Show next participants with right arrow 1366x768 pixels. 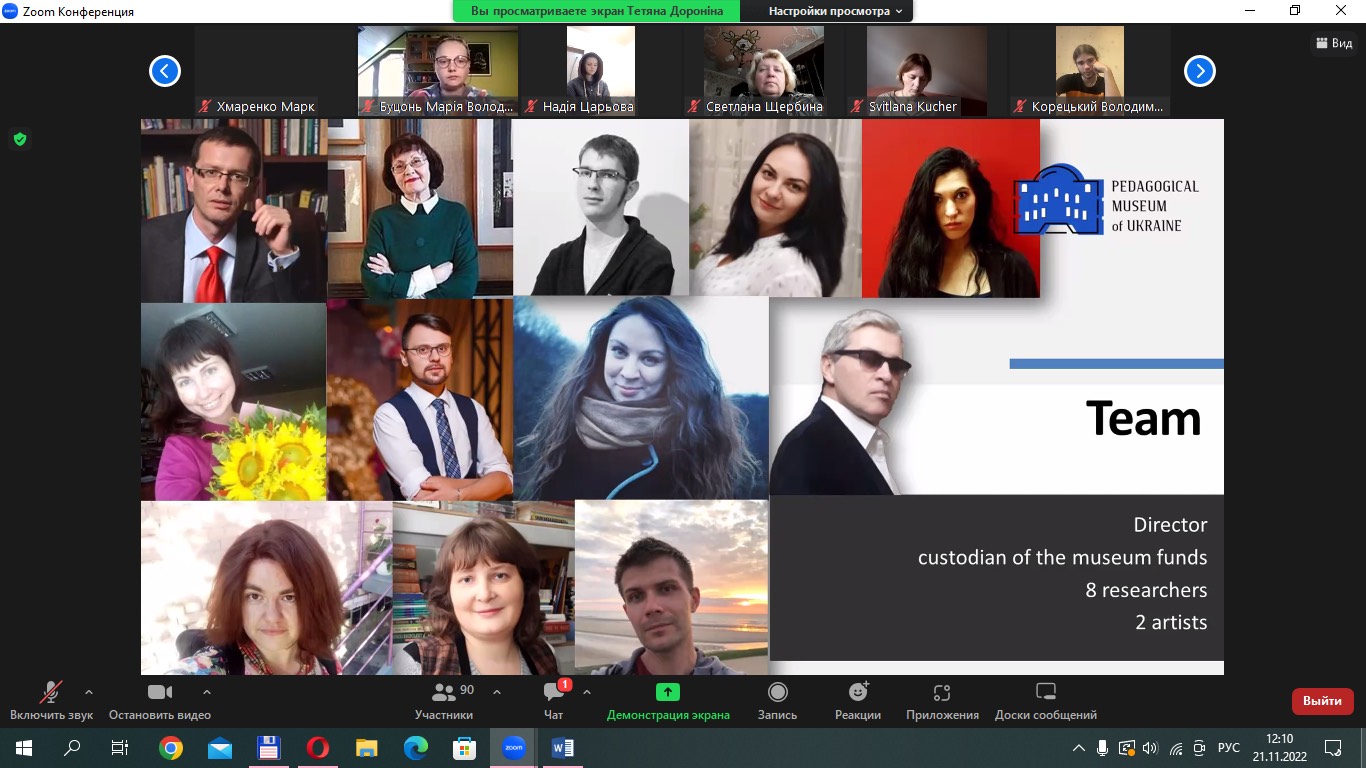pos(1199,71)
